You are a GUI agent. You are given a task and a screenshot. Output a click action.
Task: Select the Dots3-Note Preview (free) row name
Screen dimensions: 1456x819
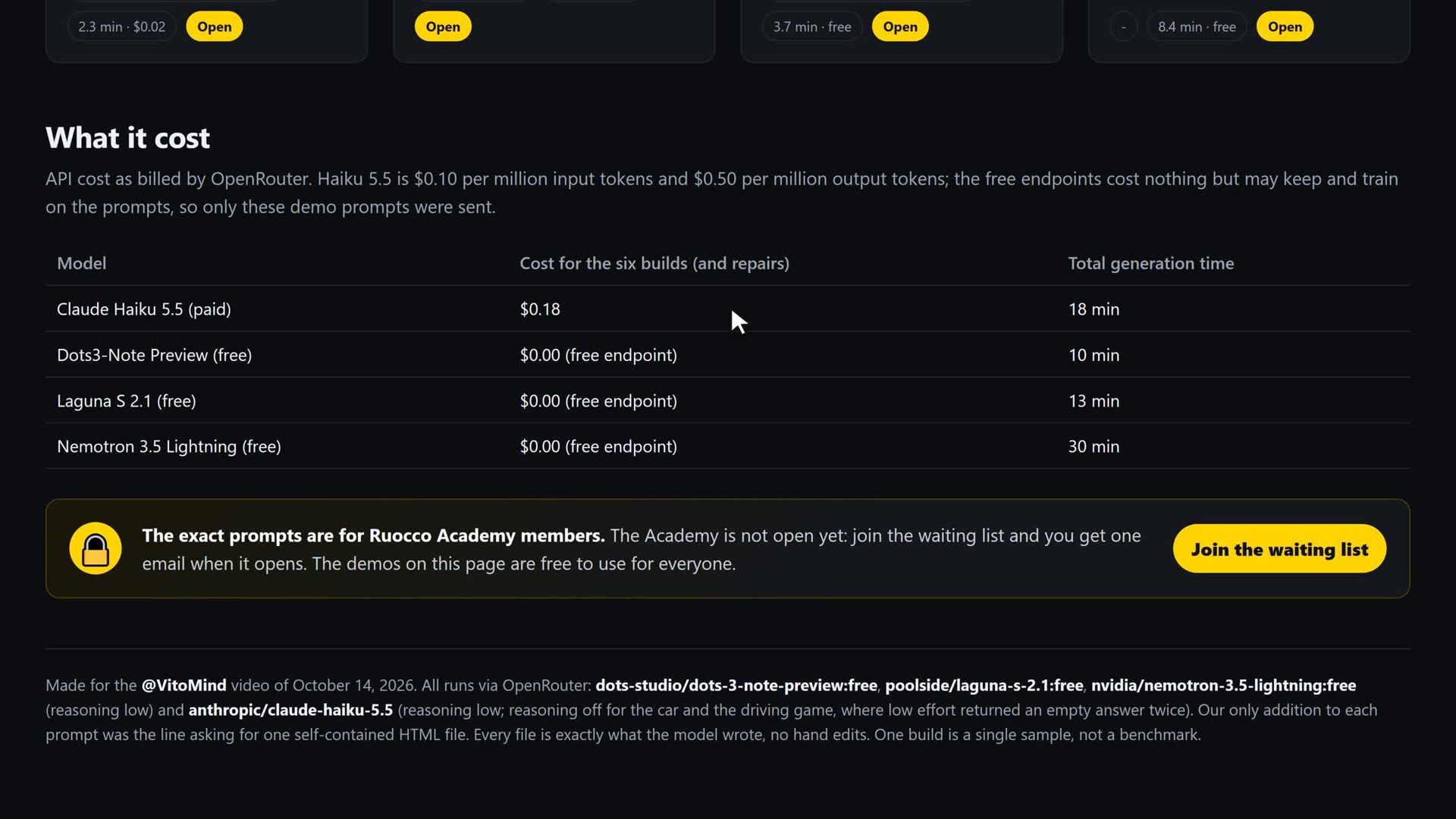click(x=154, y=355)
